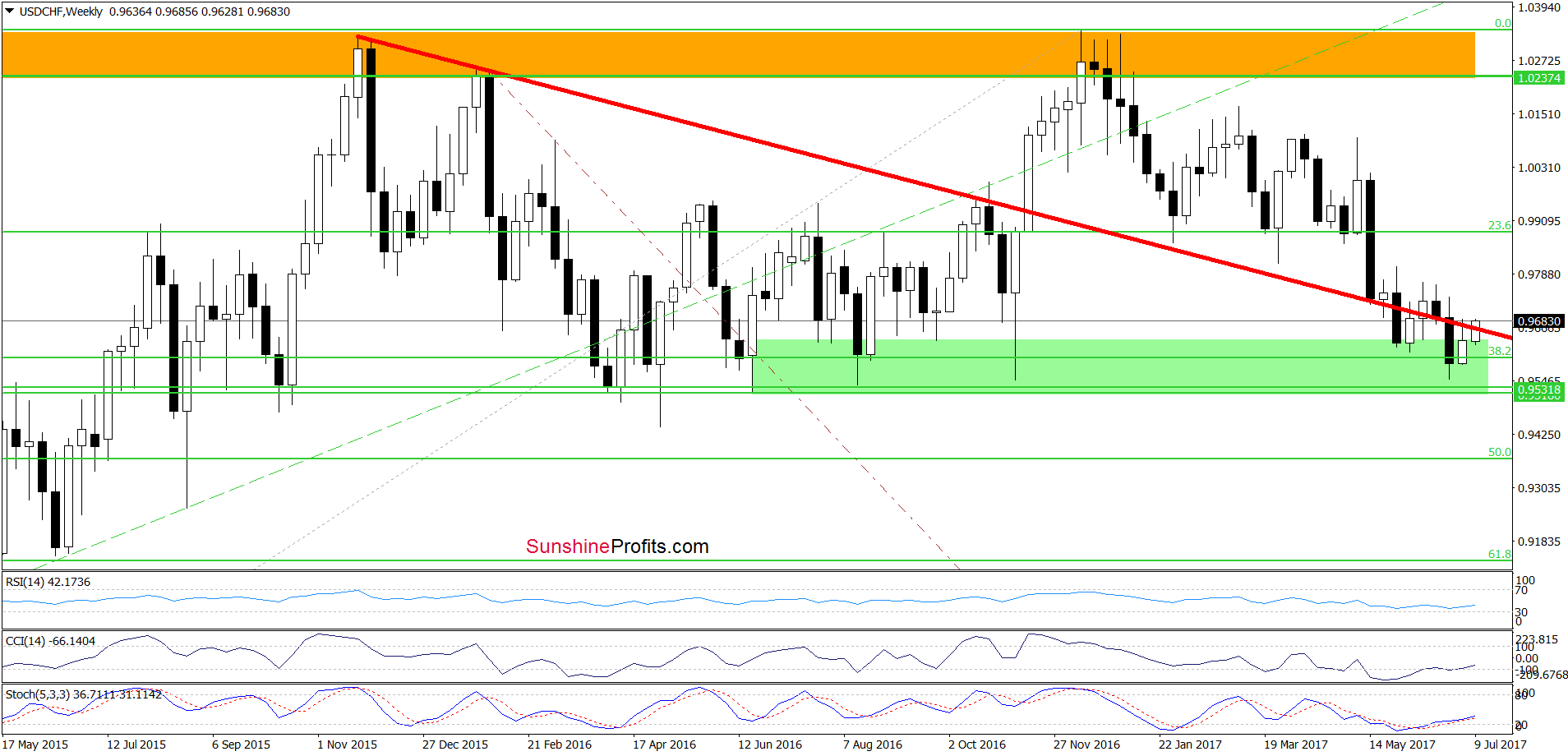
Task: Click the 0.93035 price axis label
Action: click(x=1539, y=488)
